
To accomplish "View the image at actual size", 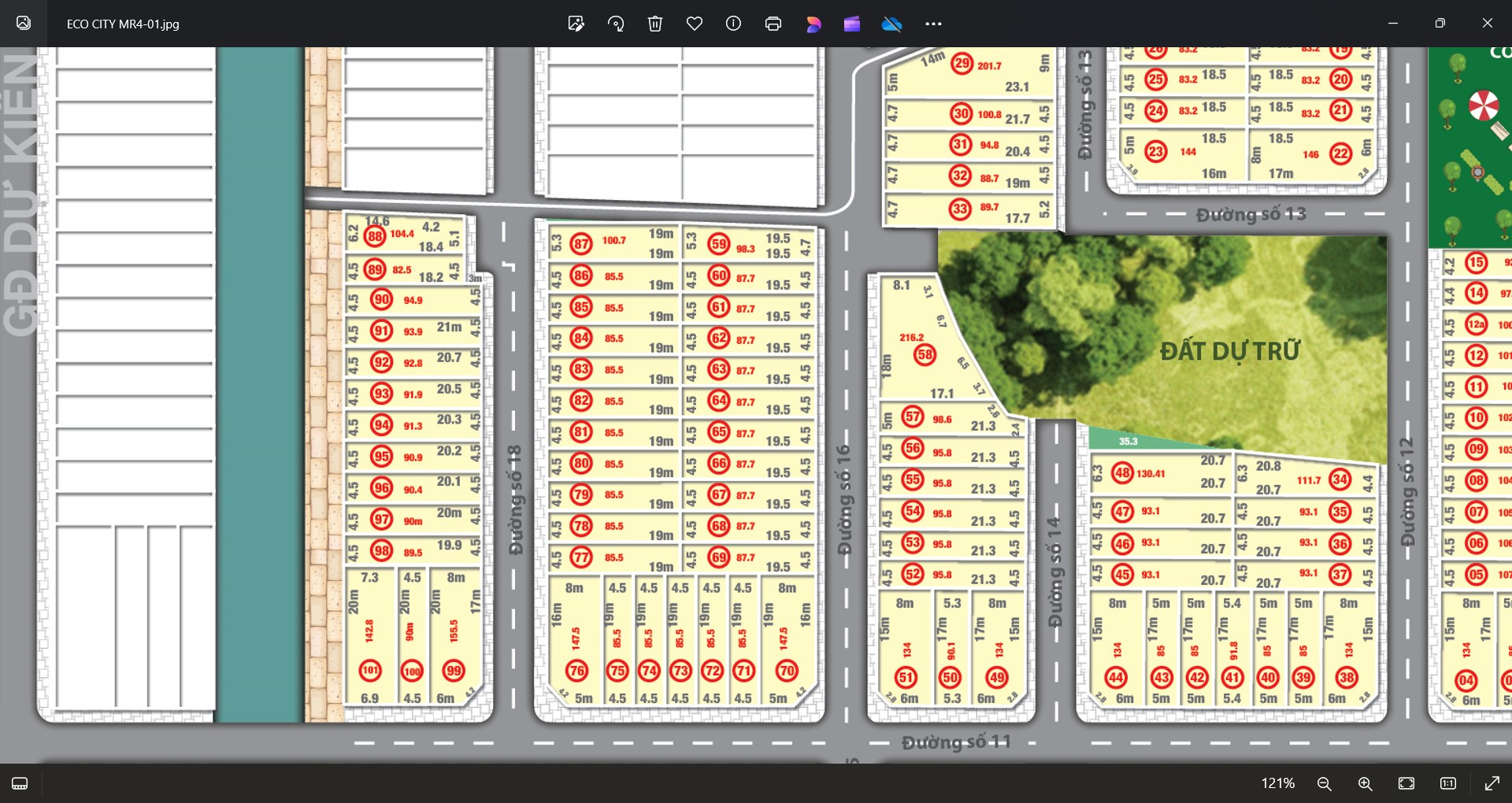I will pos(1448,783).
